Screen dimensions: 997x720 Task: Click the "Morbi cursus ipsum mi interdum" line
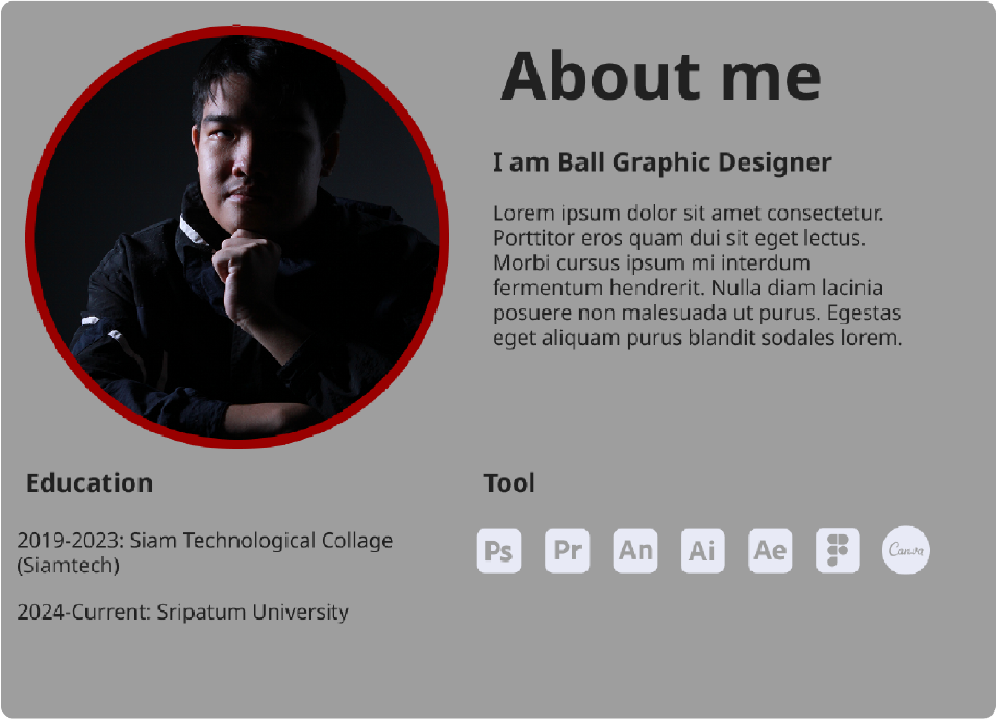click(x=652, y=263)
